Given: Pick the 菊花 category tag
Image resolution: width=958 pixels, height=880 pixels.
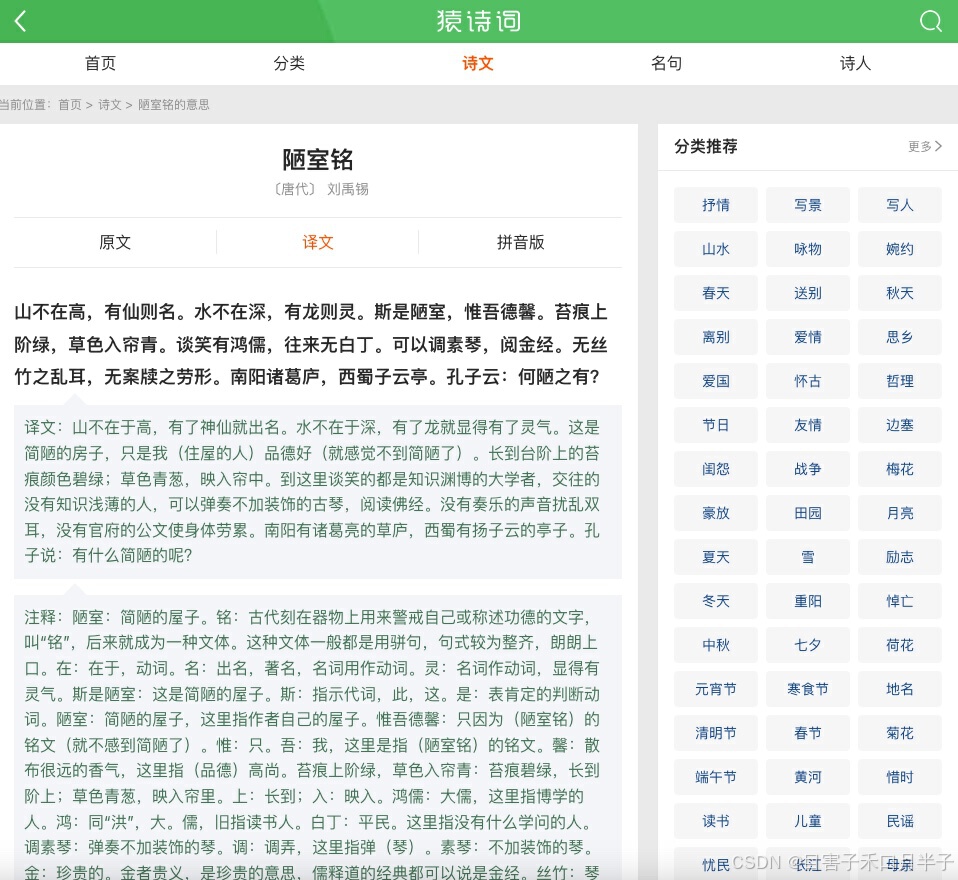Looking at the screenshot, I should coord(900,733).
